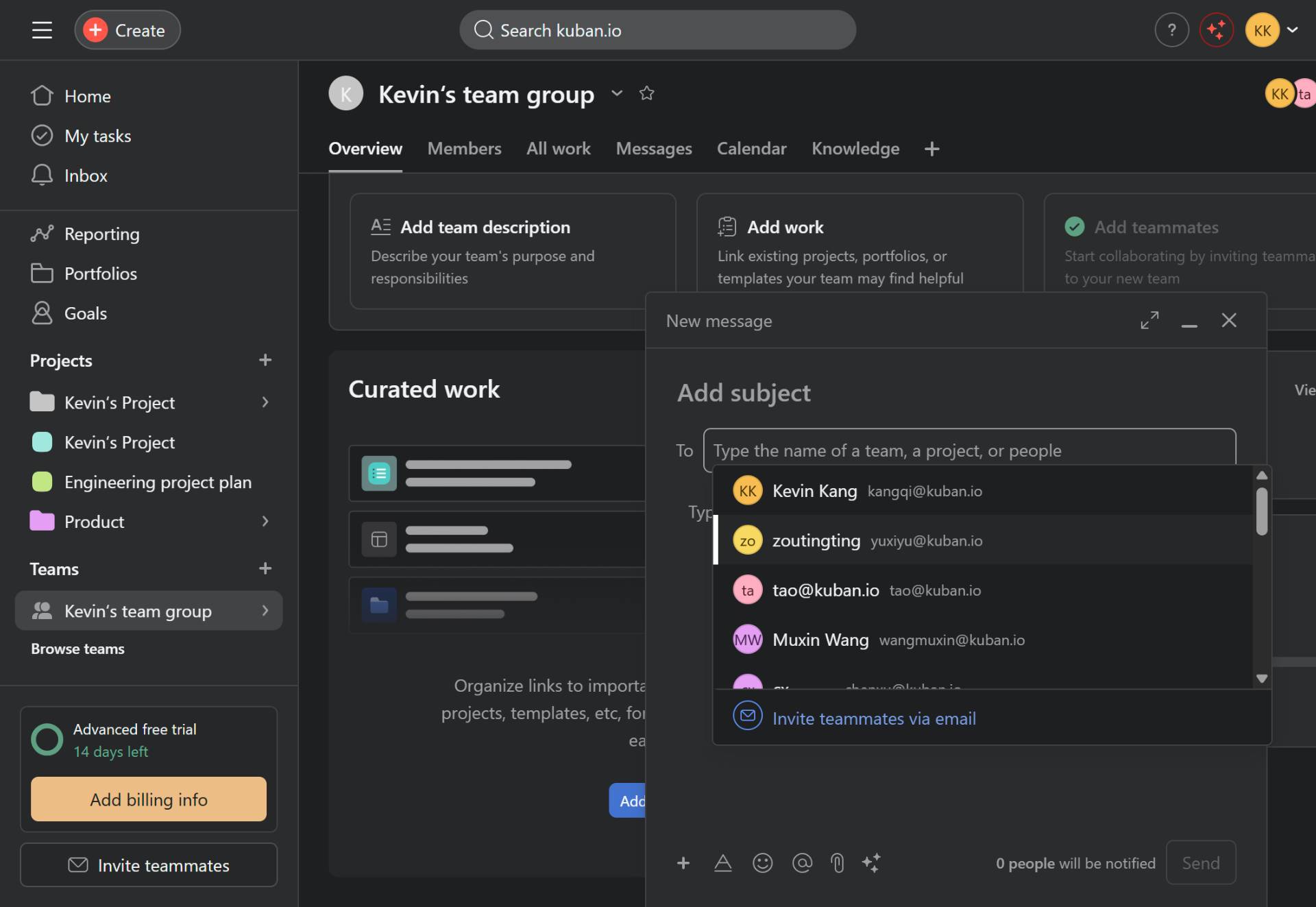Click the Create button
1316x907 pixels.
click(127, 30)
